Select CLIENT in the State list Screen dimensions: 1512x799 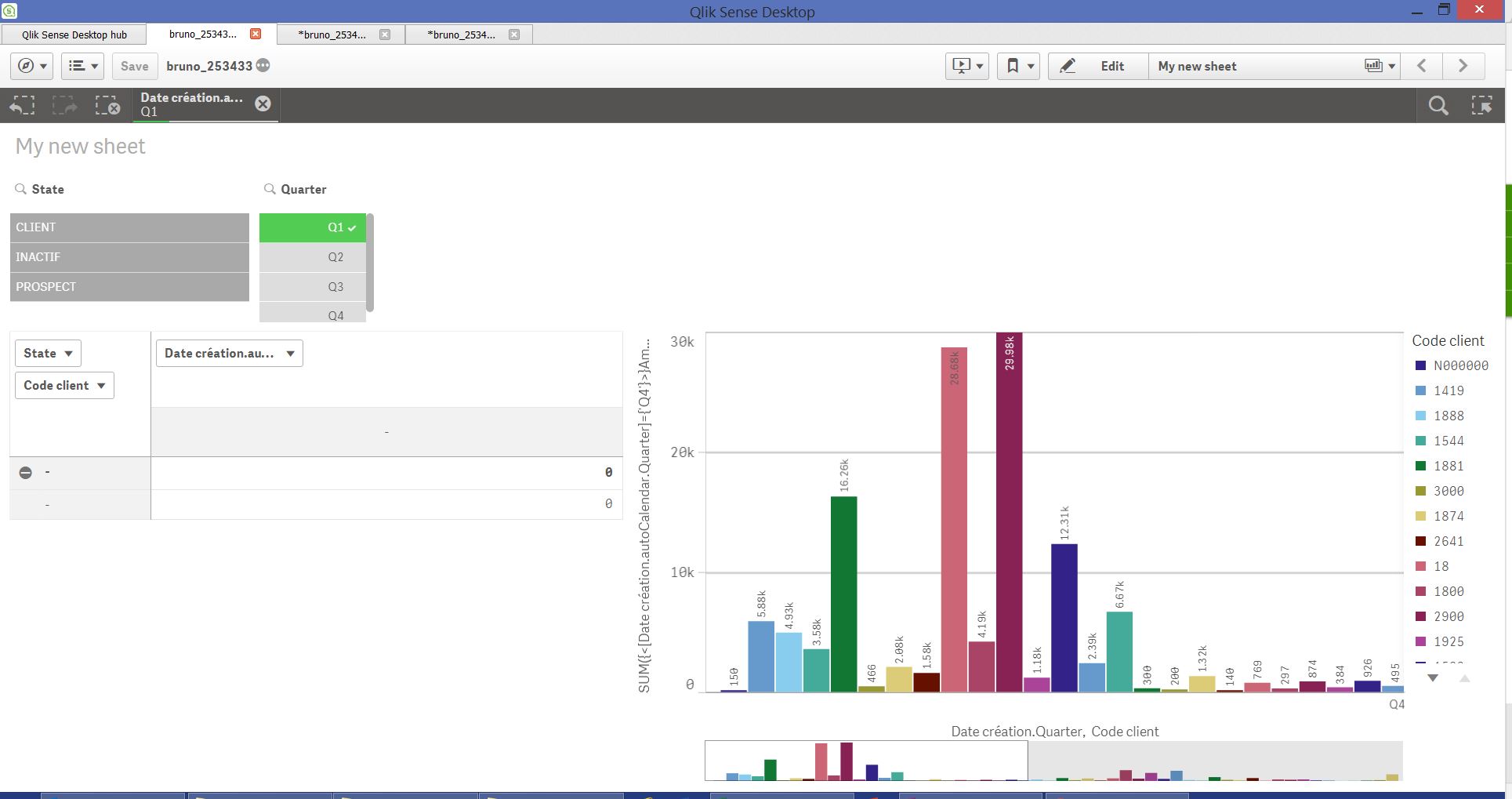(129, 227)
